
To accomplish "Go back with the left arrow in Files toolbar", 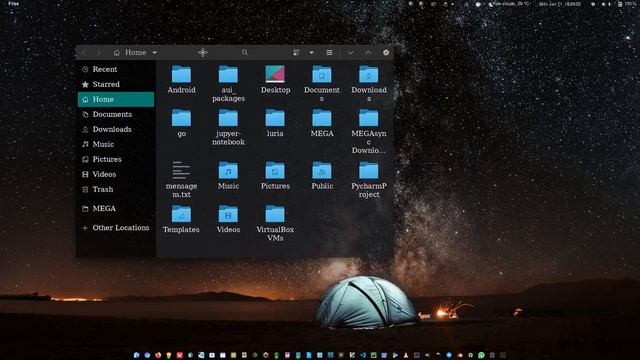I will 84,53.
